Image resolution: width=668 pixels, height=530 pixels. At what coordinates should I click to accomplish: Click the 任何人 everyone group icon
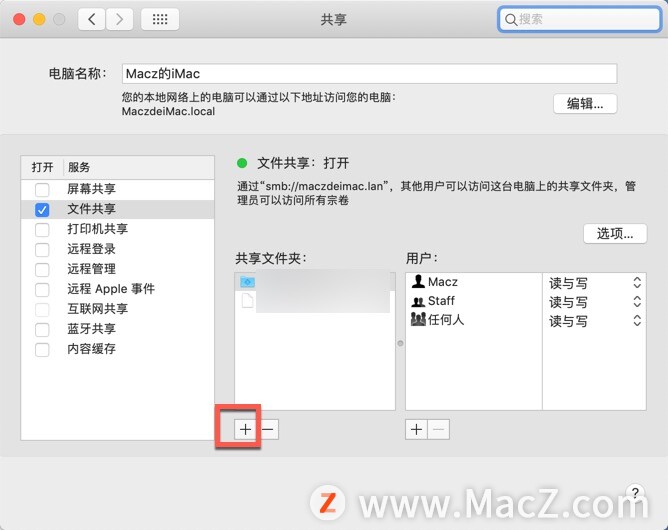coord(418,319)
